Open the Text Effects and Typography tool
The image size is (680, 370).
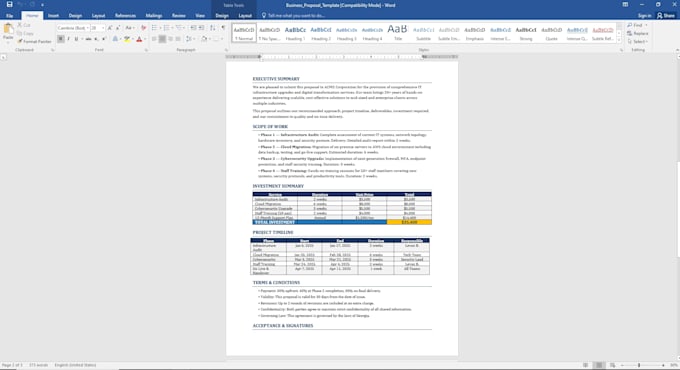[x=116, y=39]
